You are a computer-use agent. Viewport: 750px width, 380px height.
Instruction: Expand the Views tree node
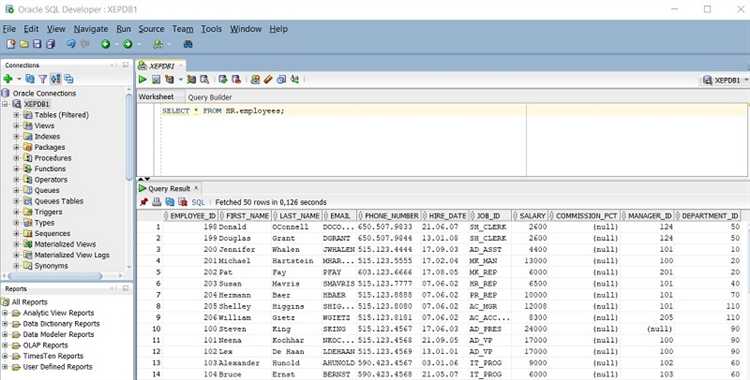(16, 126)
